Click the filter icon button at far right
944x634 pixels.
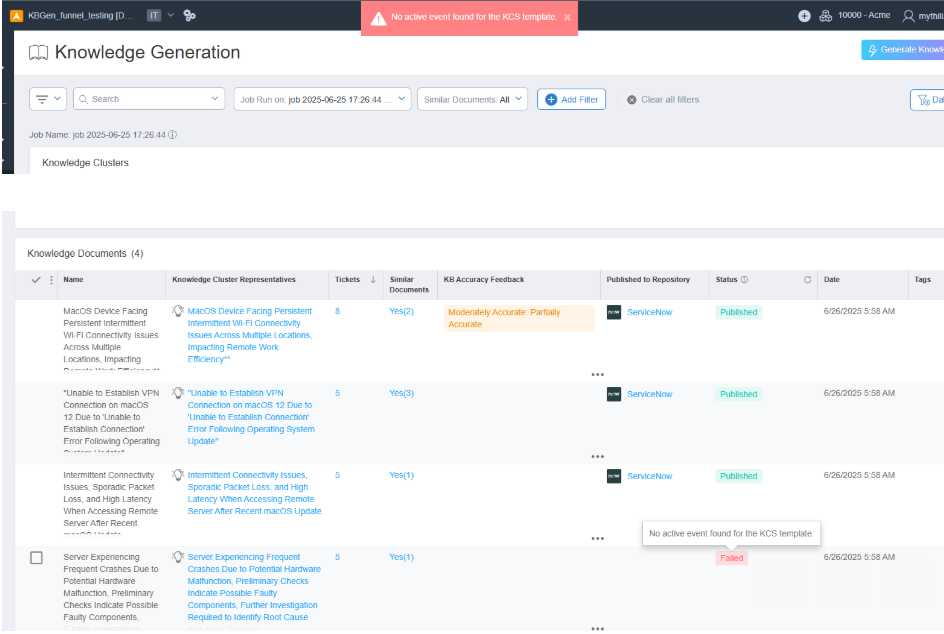[x=927, y=100]
